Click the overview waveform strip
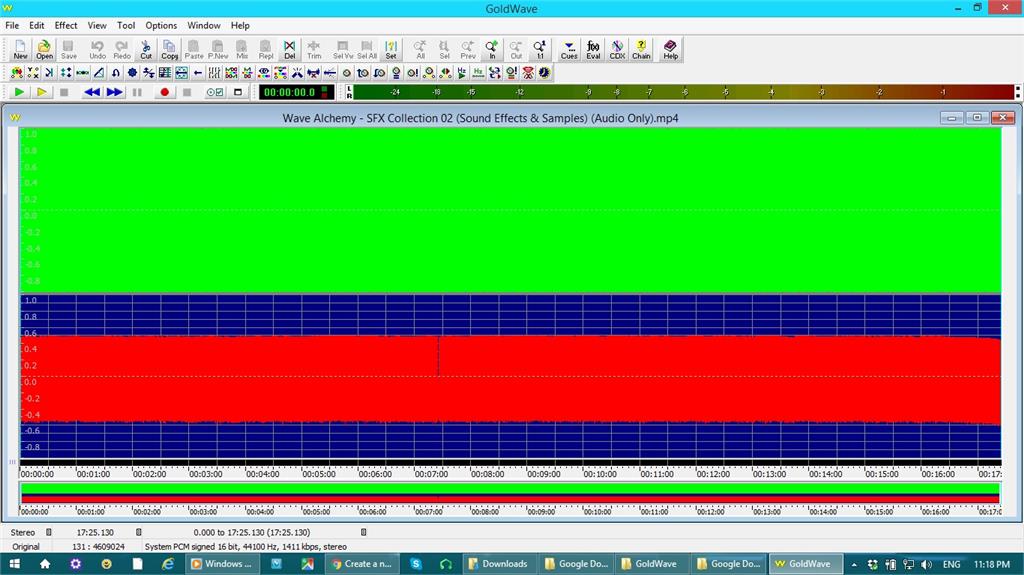 tap(511, 493)
